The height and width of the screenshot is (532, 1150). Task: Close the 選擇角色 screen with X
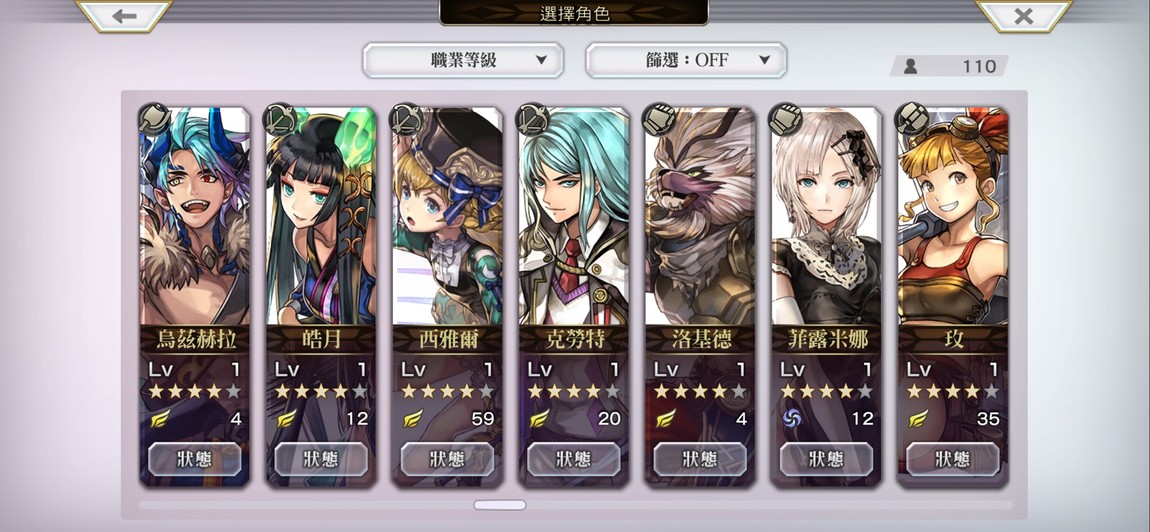click(1023, 16)
